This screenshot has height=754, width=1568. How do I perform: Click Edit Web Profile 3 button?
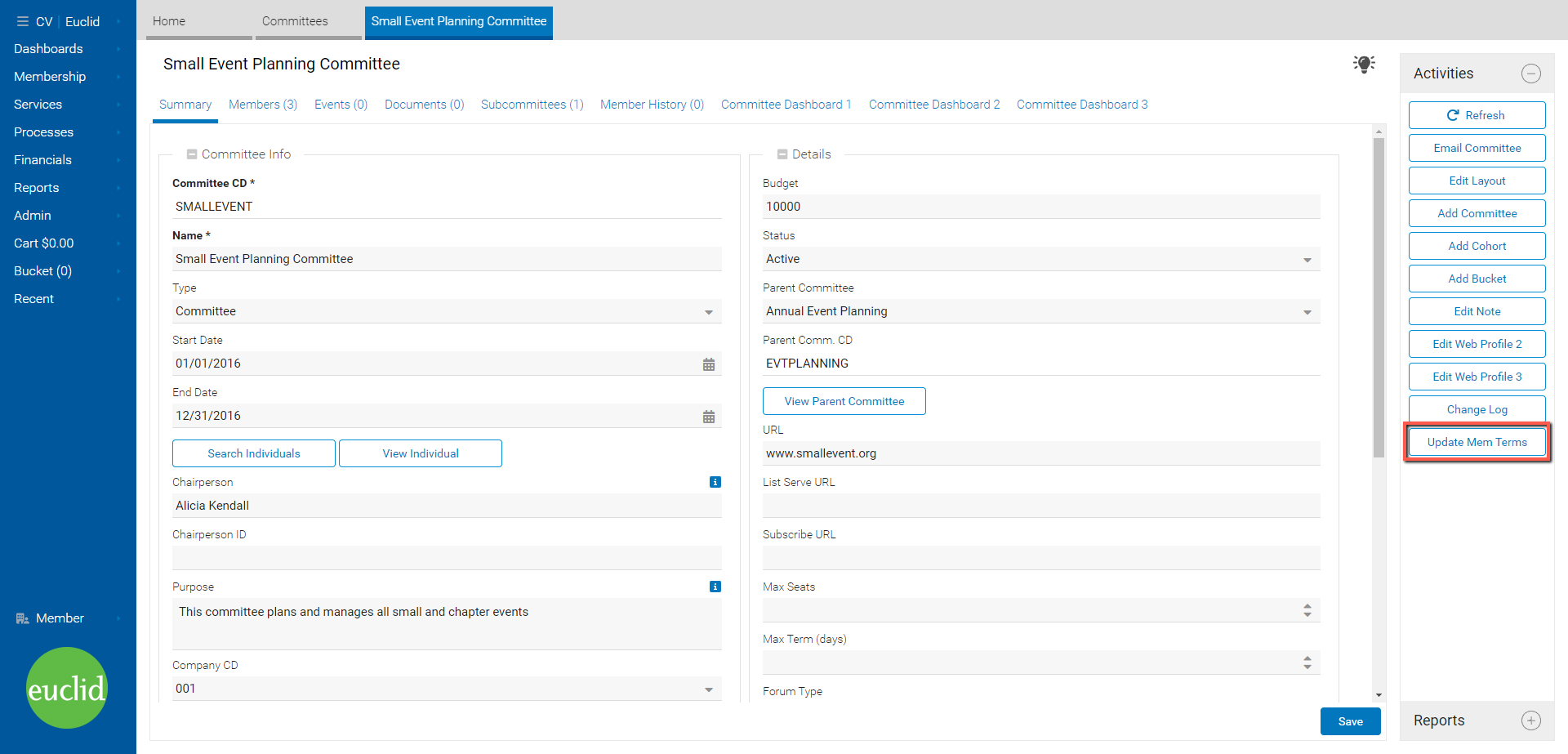(x=1477, y=377)
